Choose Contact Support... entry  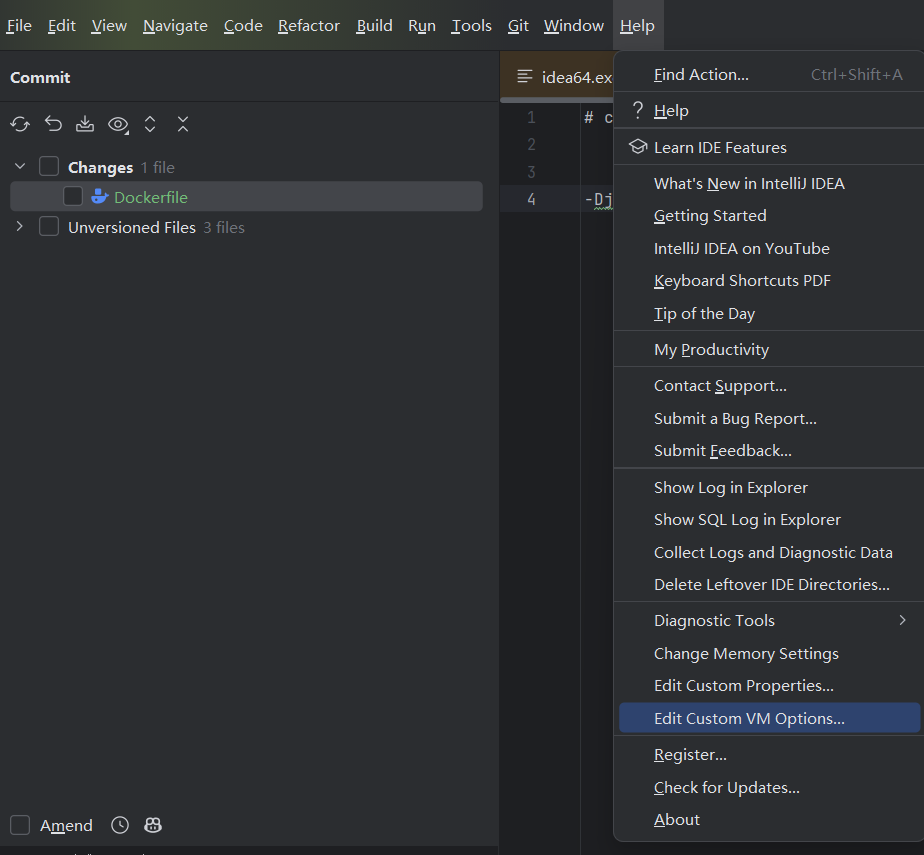point(769,385)
